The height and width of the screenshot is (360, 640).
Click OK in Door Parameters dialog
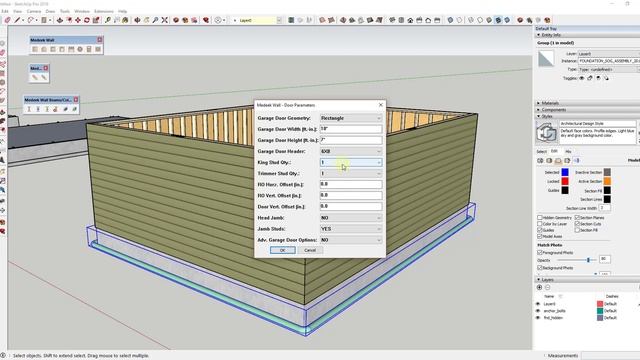pyautogui.click(x=282, y=250)
